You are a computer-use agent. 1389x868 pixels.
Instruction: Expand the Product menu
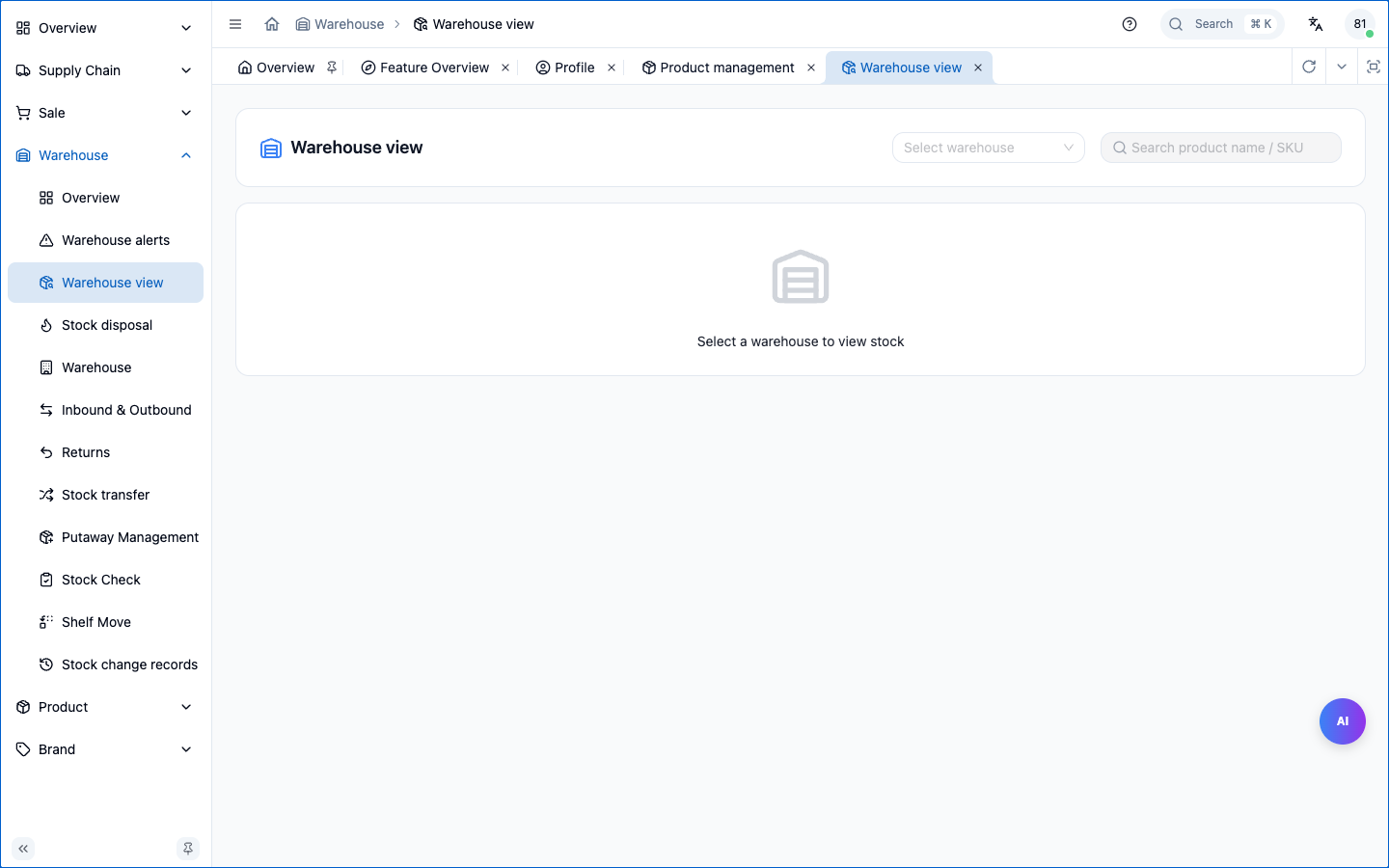[106, 707]
